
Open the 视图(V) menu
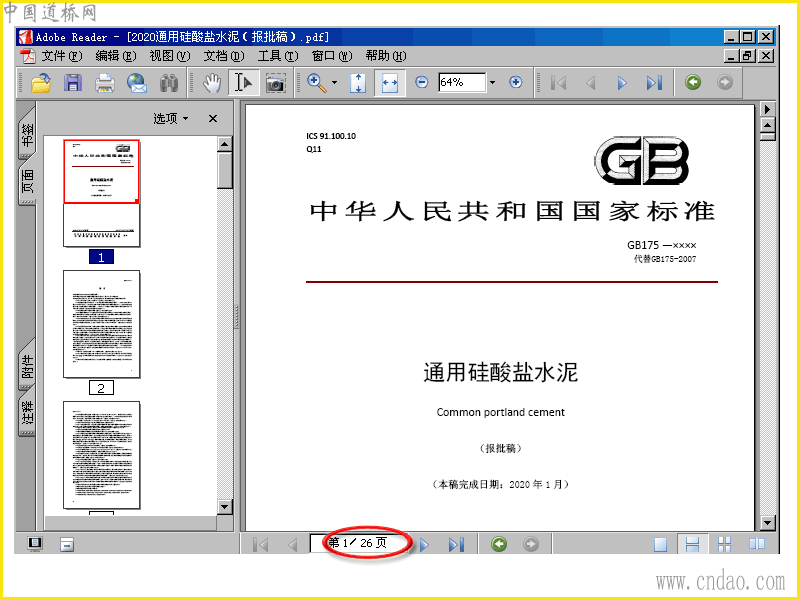click(170, 56)
